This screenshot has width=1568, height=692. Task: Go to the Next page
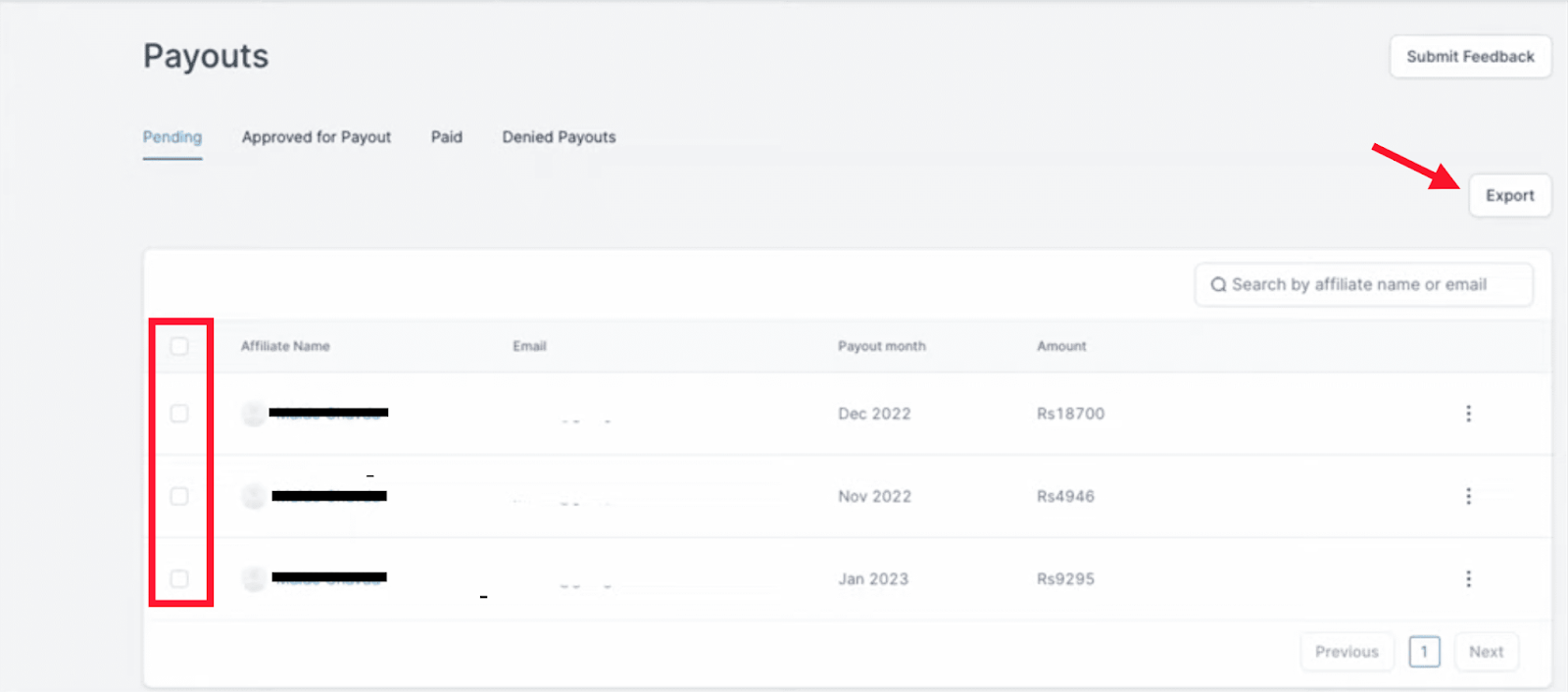click(x=1486, y=652)
